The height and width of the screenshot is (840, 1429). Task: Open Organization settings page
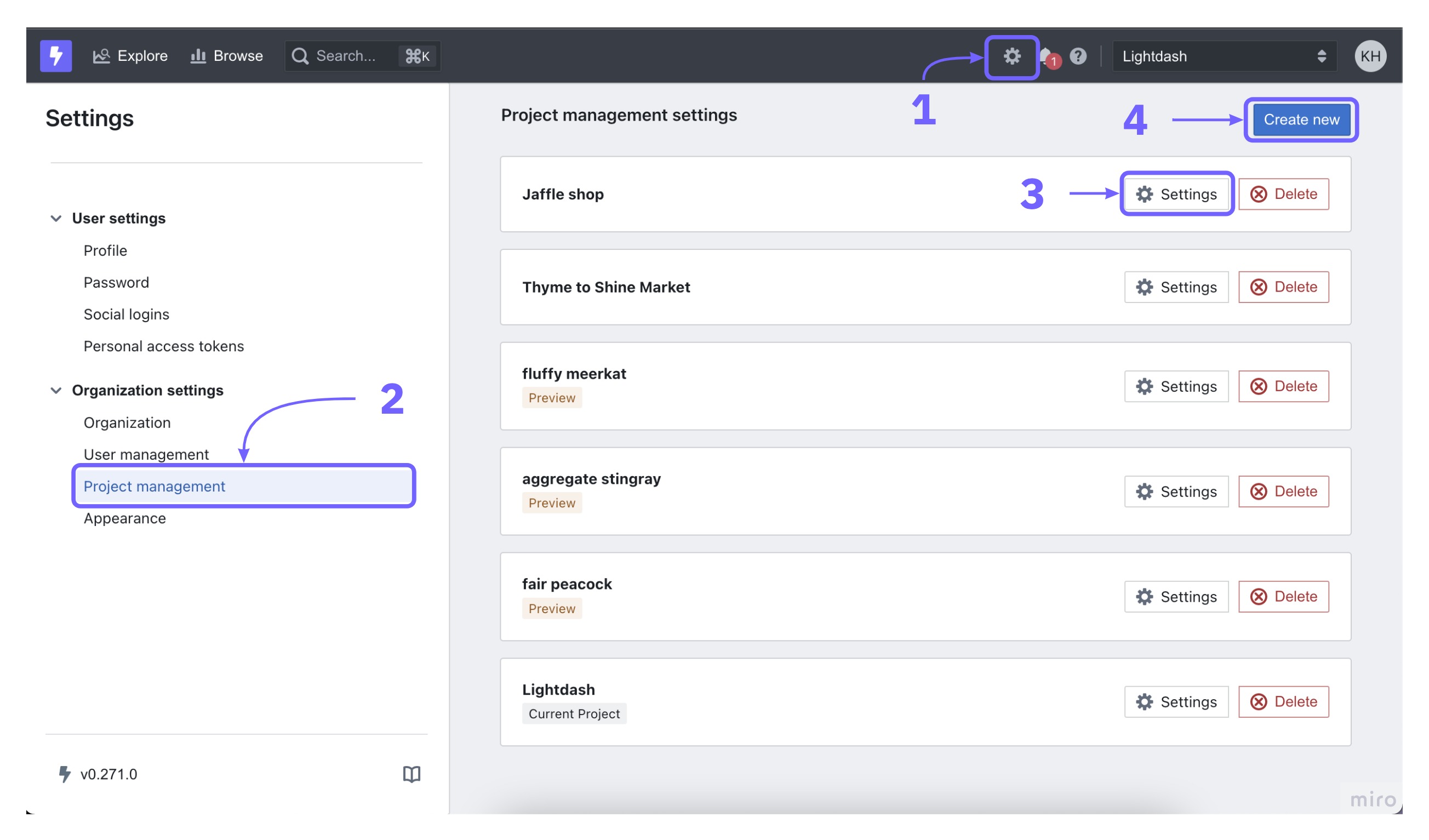click(x=127, y=422)
